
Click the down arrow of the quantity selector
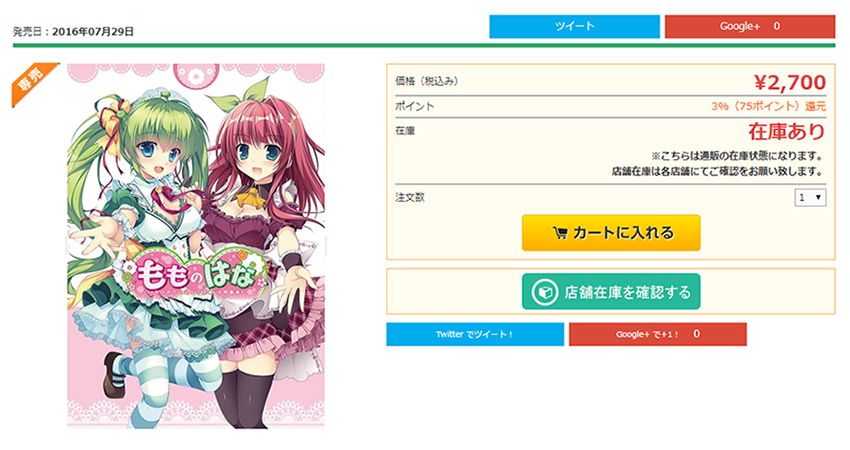tap(818, 197)
